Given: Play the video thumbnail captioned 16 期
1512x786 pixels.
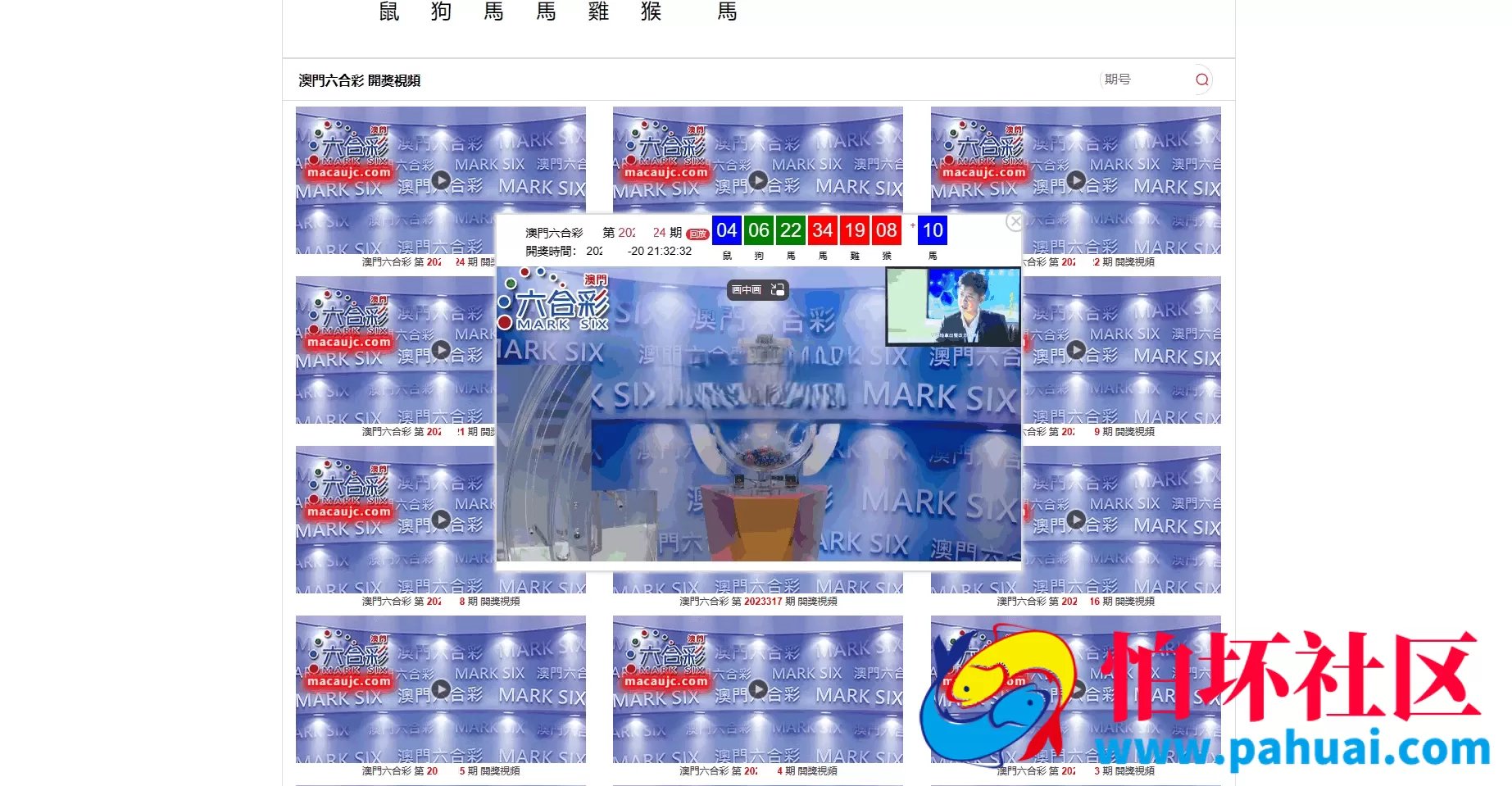Looking at the screenshot, I should [1076, 520].
